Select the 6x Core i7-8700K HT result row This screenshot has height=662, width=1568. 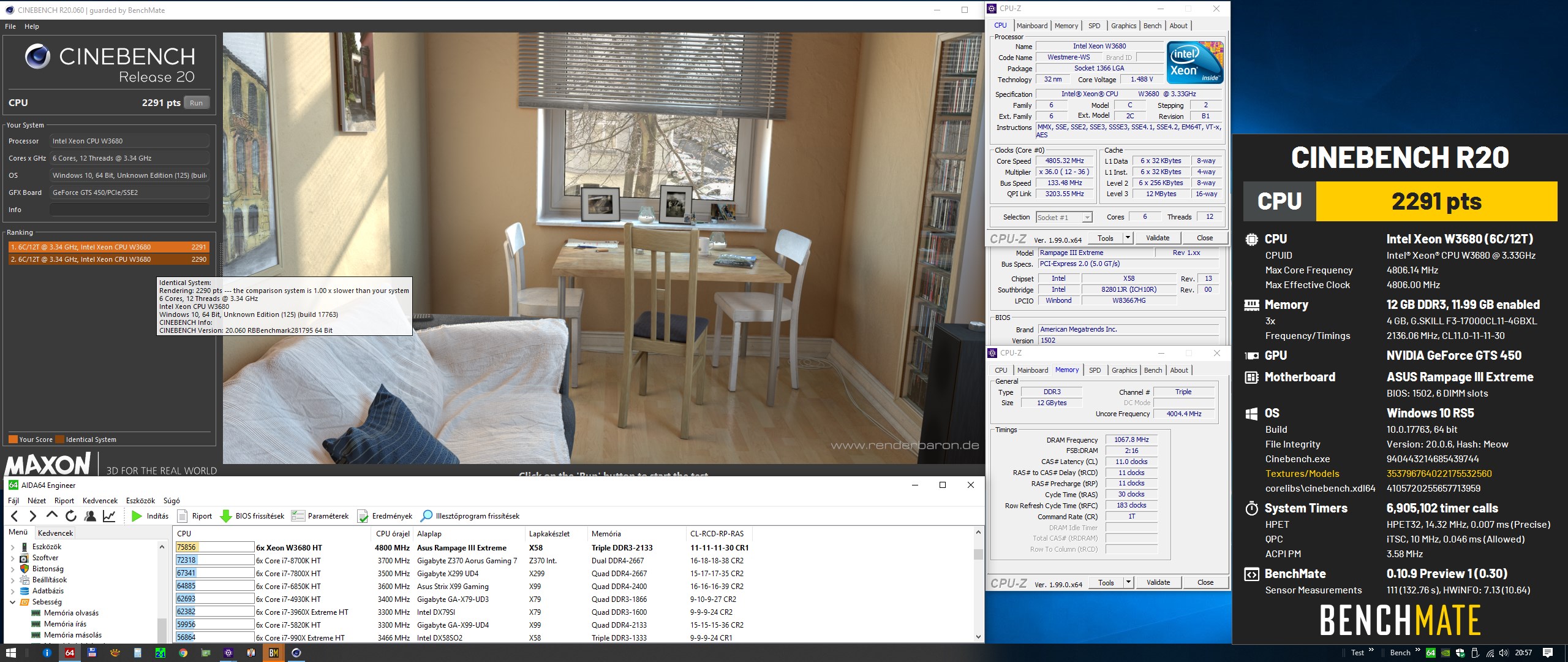[462, 560]
